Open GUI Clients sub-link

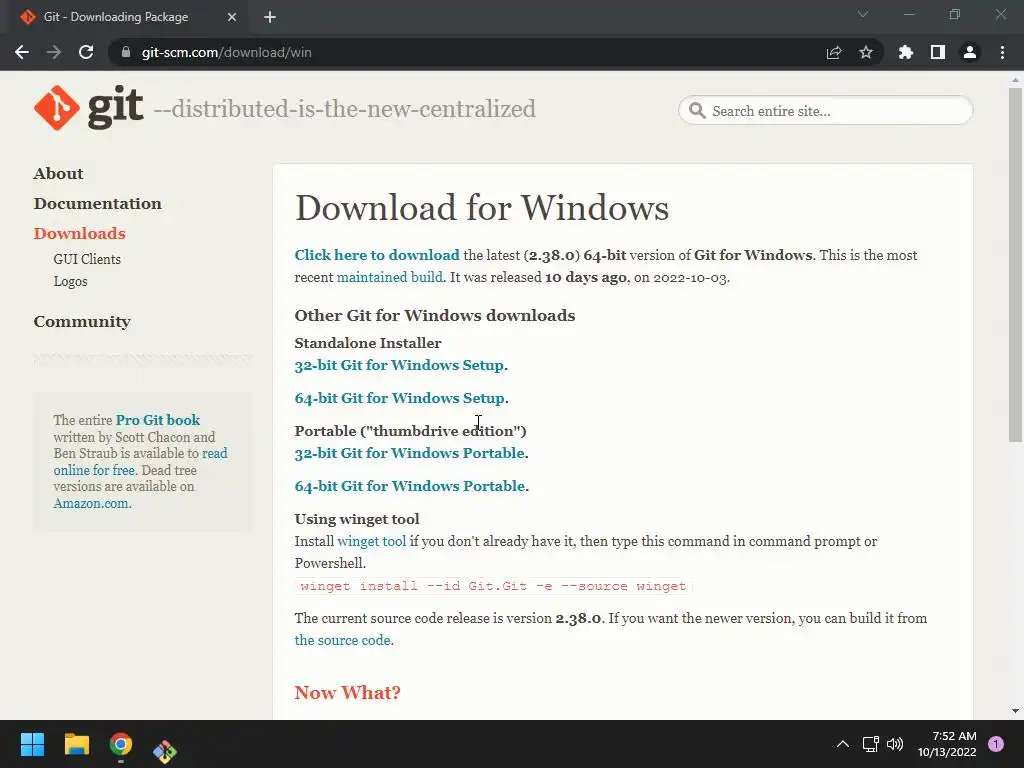point(87,259)
